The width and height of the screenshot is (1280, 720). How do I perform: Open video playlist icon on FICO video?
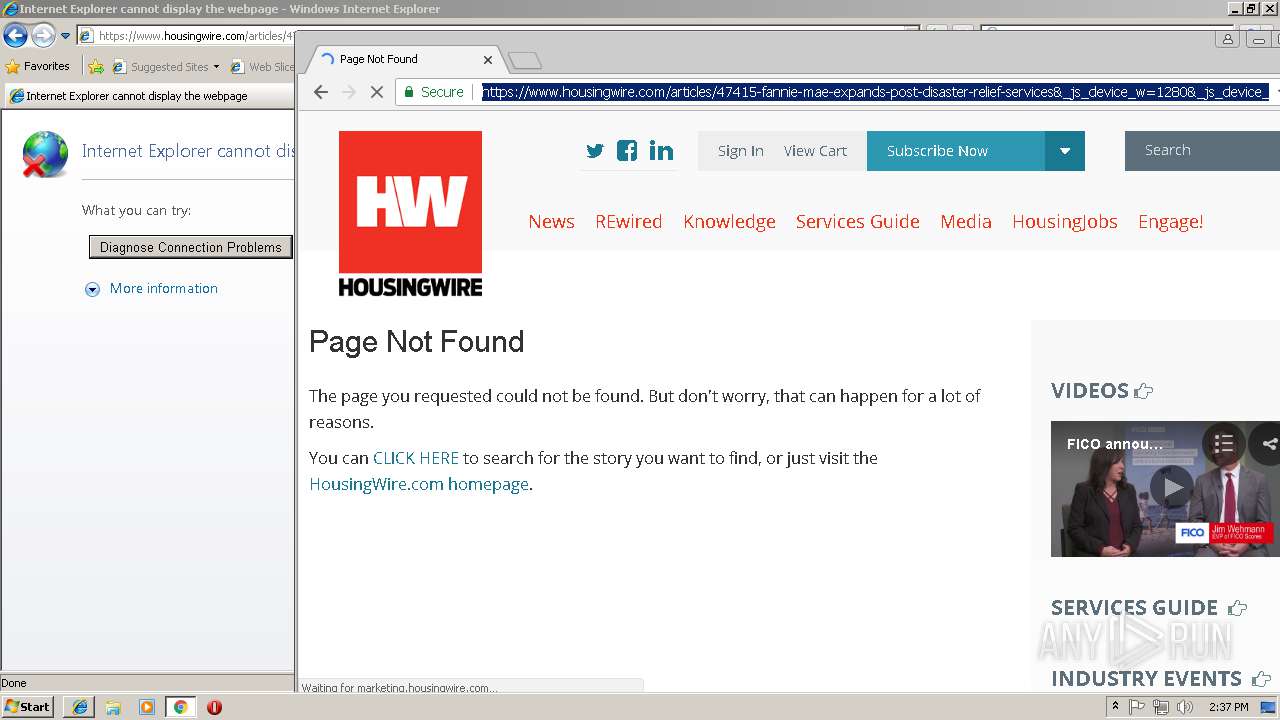[x=1223, y=444]
